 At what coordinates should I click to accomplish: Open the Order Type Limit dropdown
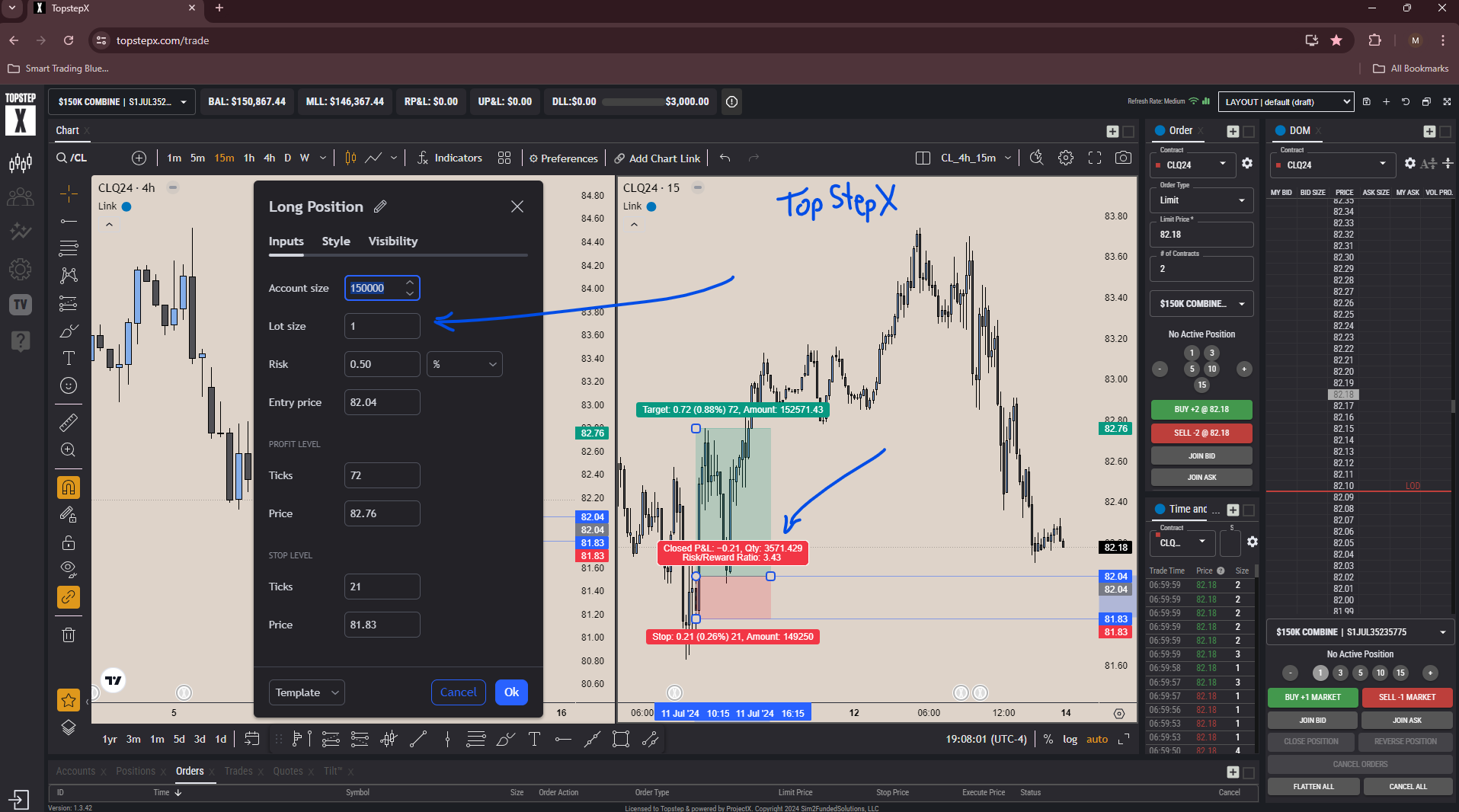[1201, 200]
